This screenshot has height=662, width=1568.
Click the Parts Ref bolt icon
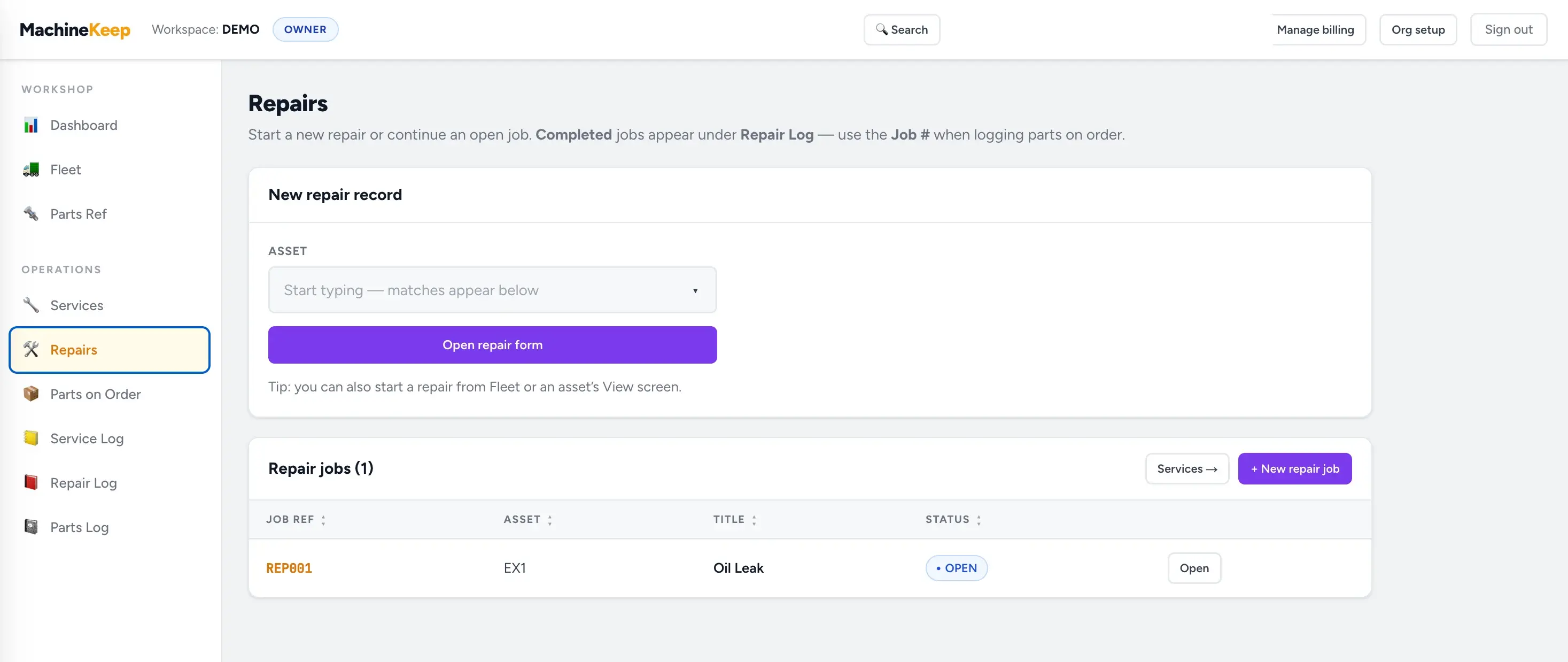click(31, 214)
